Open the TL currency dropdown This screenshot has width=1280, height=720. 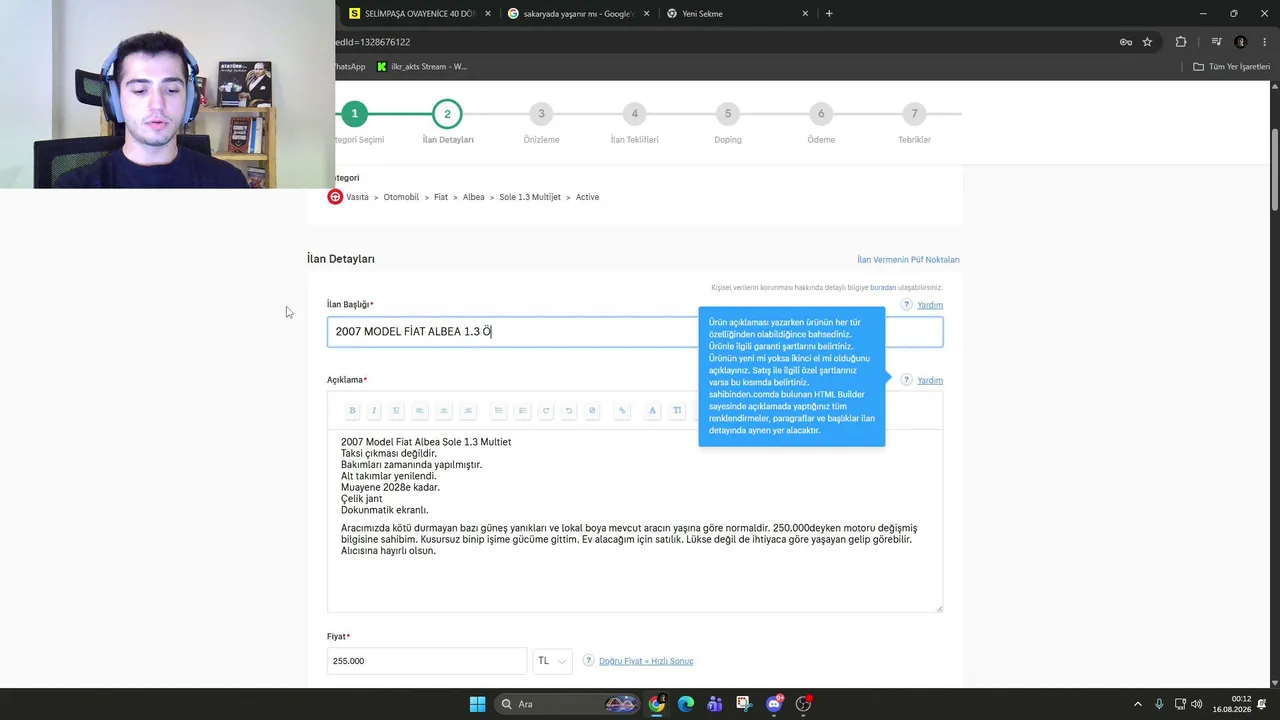pos(552,661)
